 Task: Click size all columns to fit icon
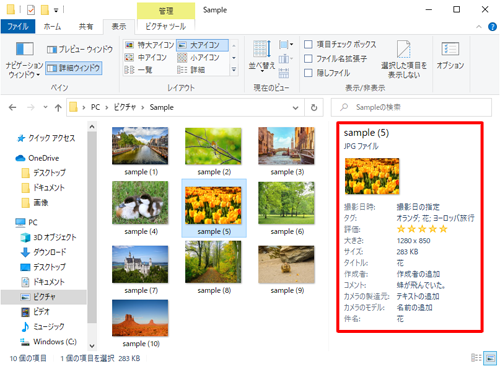[284, 73]
